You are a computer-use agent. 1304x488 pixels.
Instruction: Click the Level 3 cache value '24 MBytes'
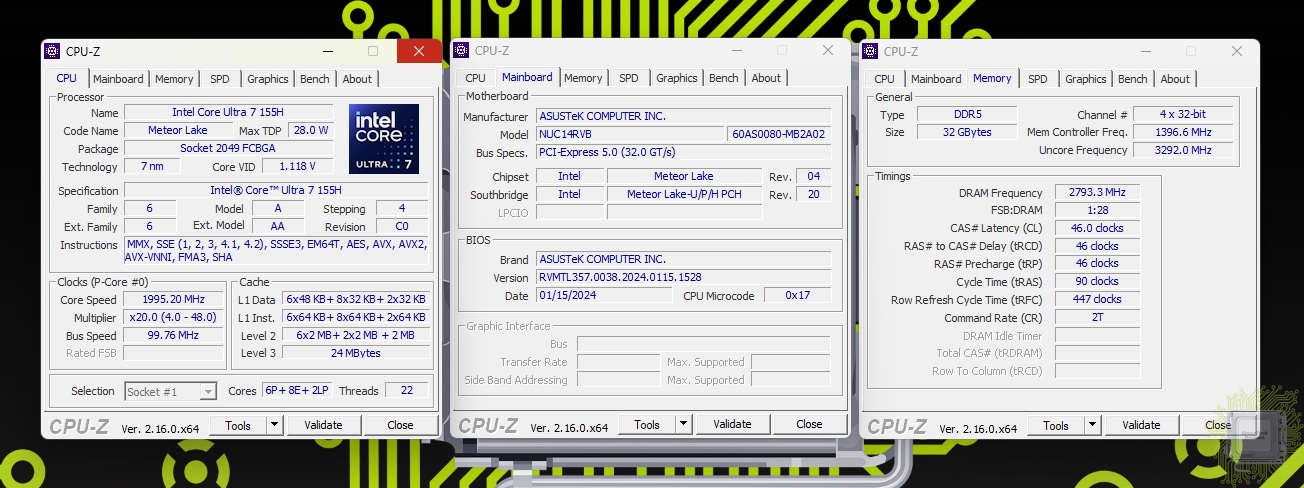click(355, 352)
